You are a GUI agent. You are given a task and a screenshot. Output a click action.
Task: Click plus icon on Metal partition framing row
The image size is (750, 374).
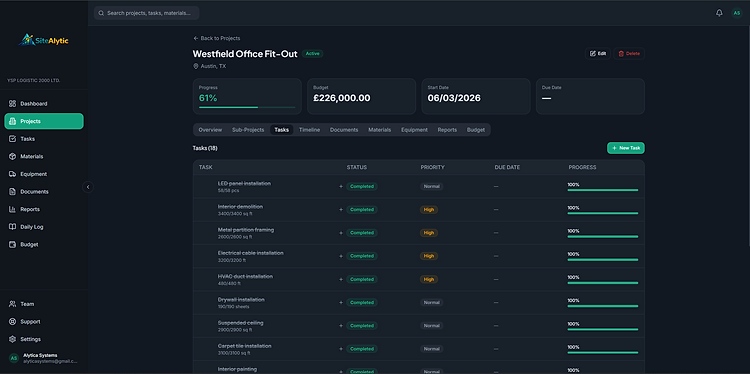341,233
